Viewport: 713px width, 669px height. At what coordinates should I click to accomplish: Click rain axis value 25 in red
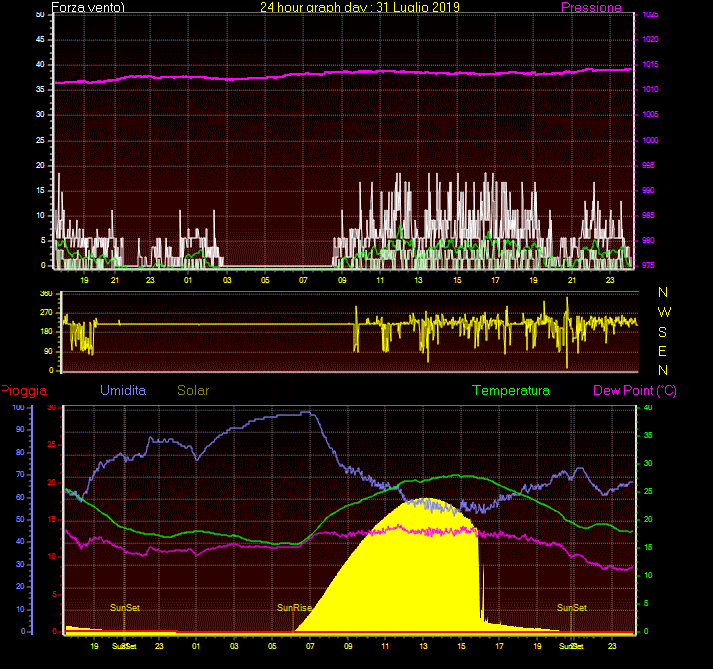tap(52, 444)
